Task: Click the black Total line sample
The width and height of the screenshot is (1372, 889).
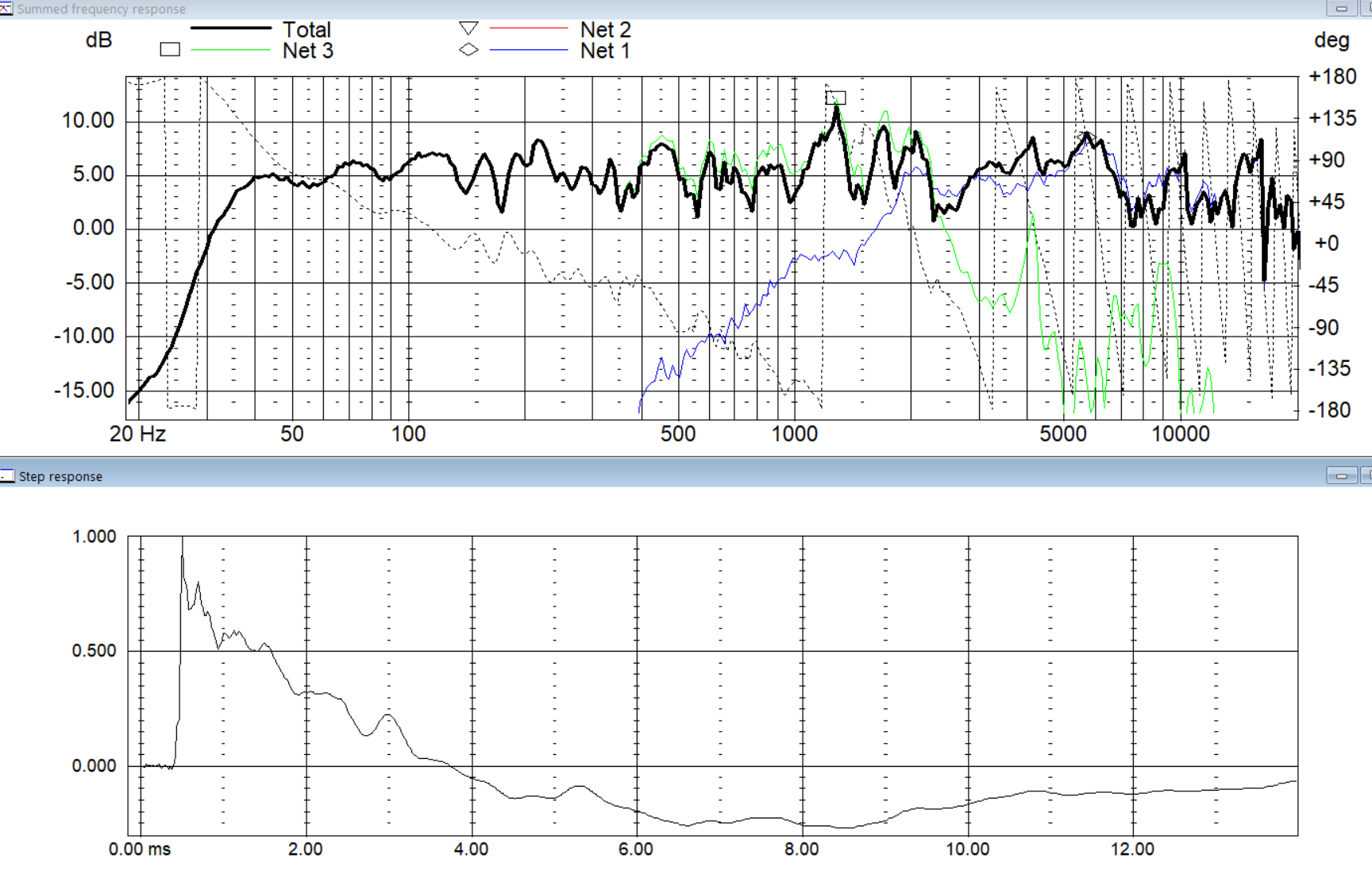Action: click(x=231, y=29)
